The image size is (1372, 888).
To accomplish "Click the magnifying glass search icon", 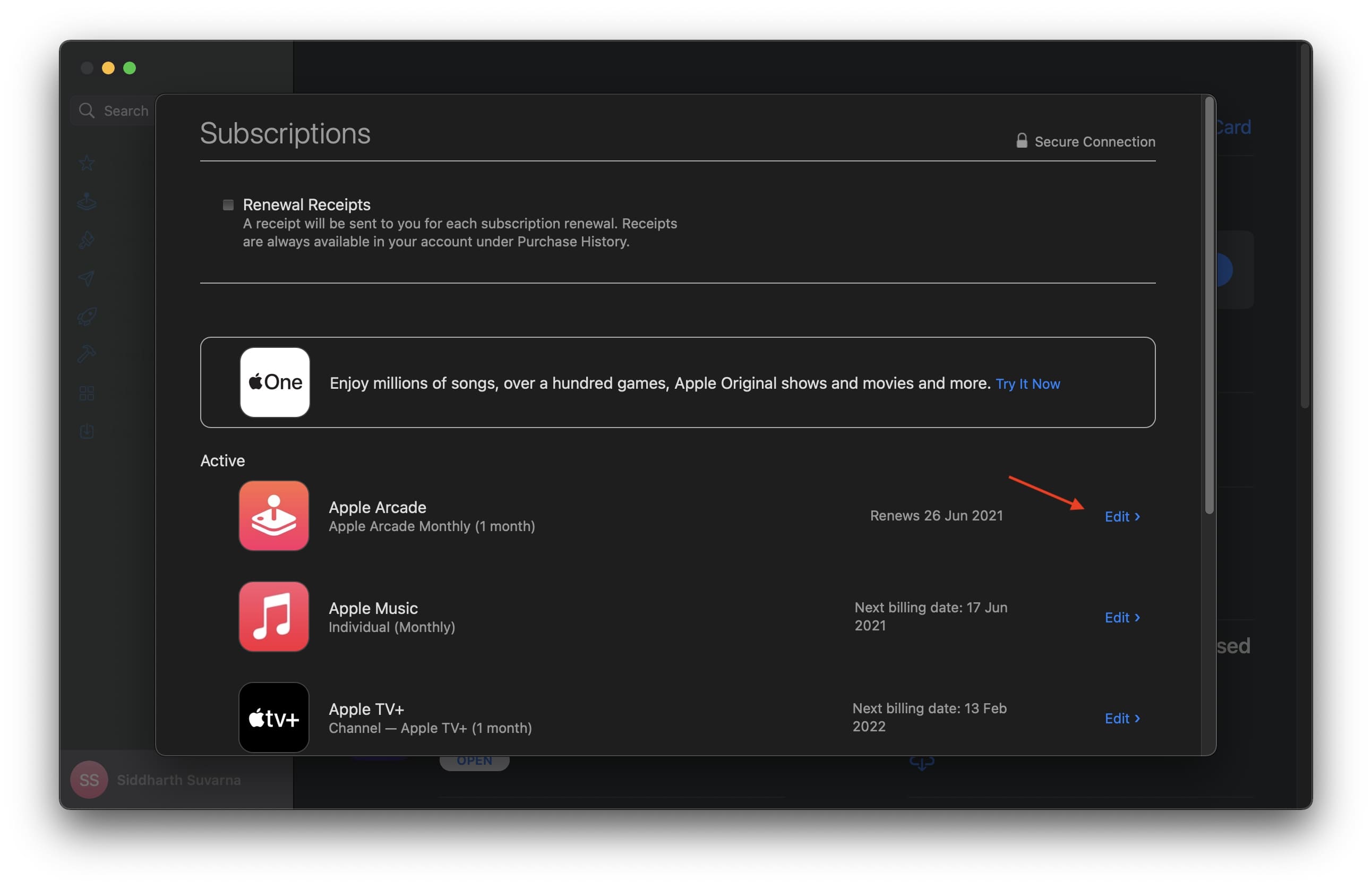I will [x=87, y=110].
